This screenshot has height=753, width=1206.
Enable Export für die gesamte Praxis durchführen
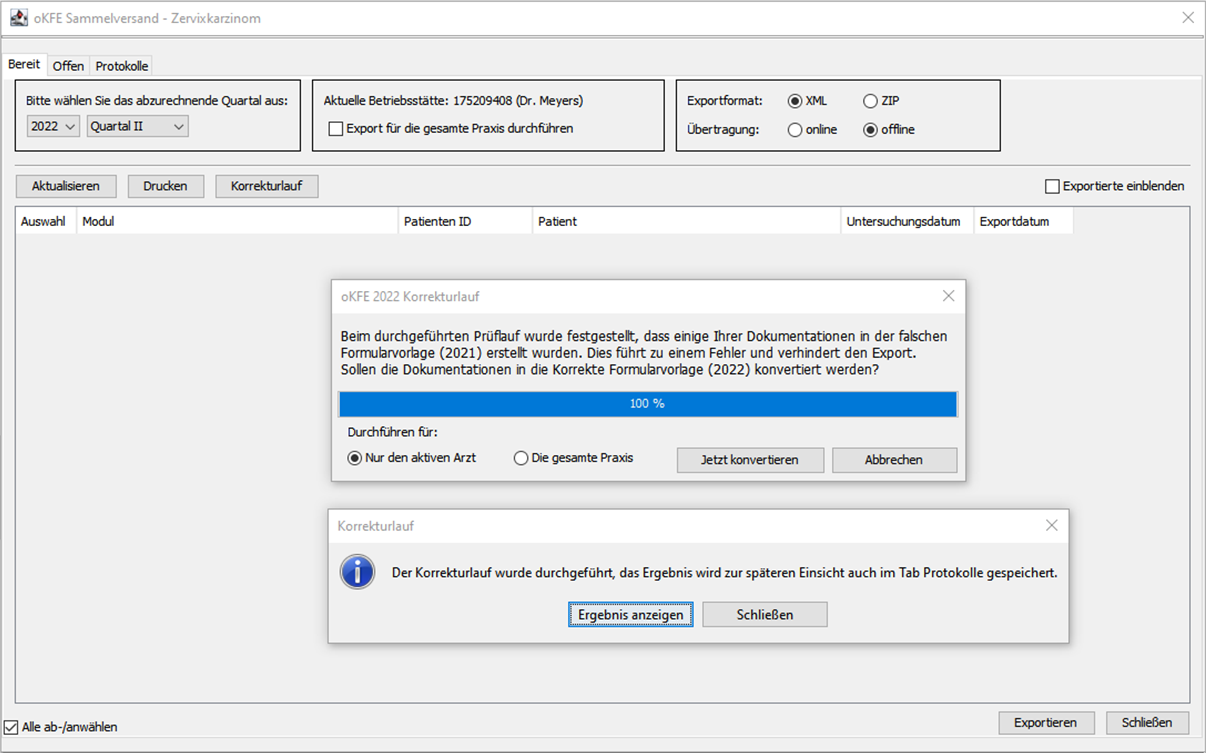[336, 129]
